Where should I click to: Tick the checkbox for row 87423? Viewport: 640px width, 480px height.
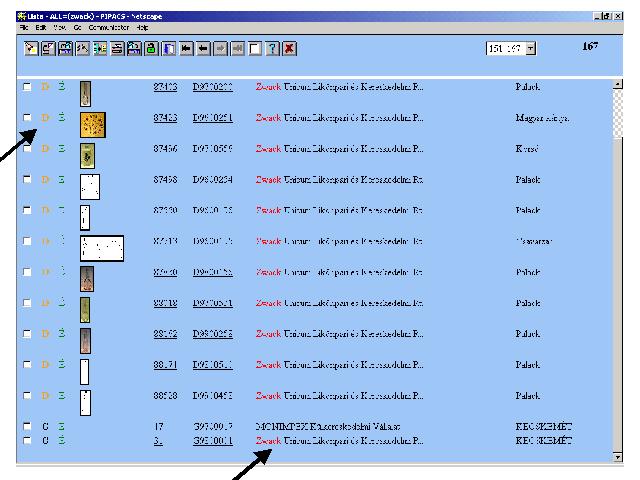click(x=27, y=118)
